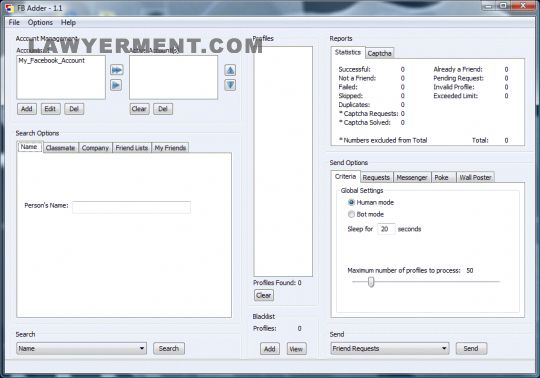Switch to the Friend Lists tab
Viewport: 540px width, 378px height.
click(x=132, y=148)
